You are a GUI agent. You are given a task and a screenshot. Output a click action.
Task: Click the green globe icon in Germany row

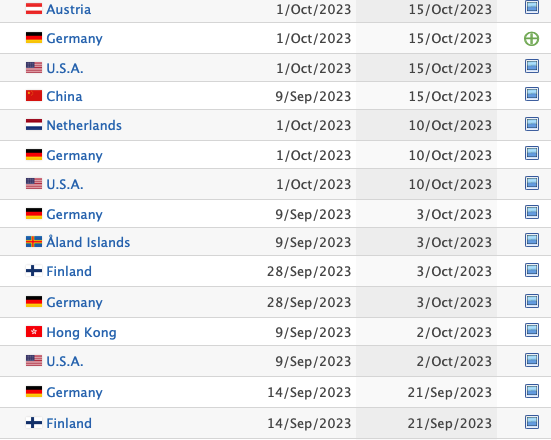point(531,39)
